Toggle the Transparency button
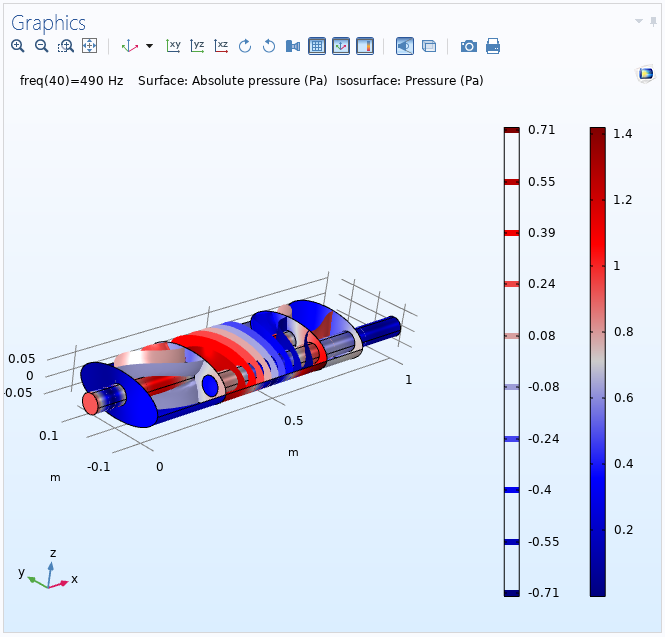665x637 pixels. tap(429, 46)
